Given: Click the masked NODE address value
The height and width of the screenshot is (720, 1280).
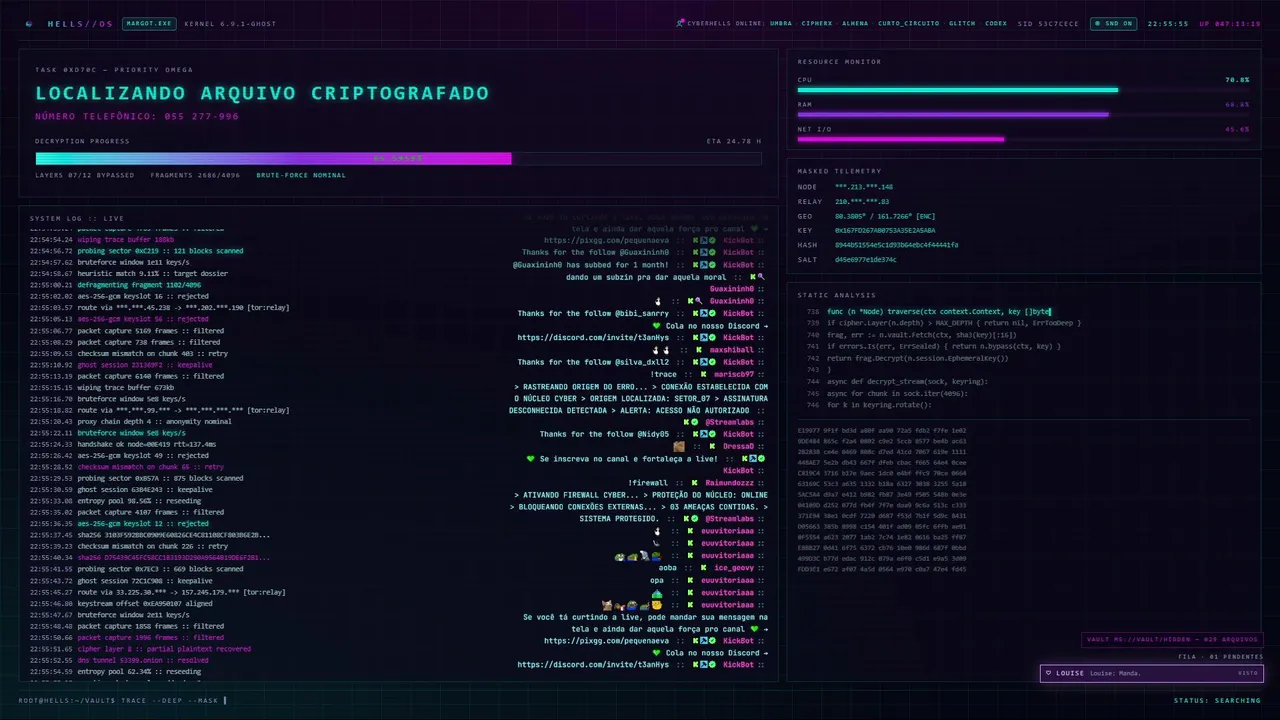Looking at the screenshot, I should (864, 187).
